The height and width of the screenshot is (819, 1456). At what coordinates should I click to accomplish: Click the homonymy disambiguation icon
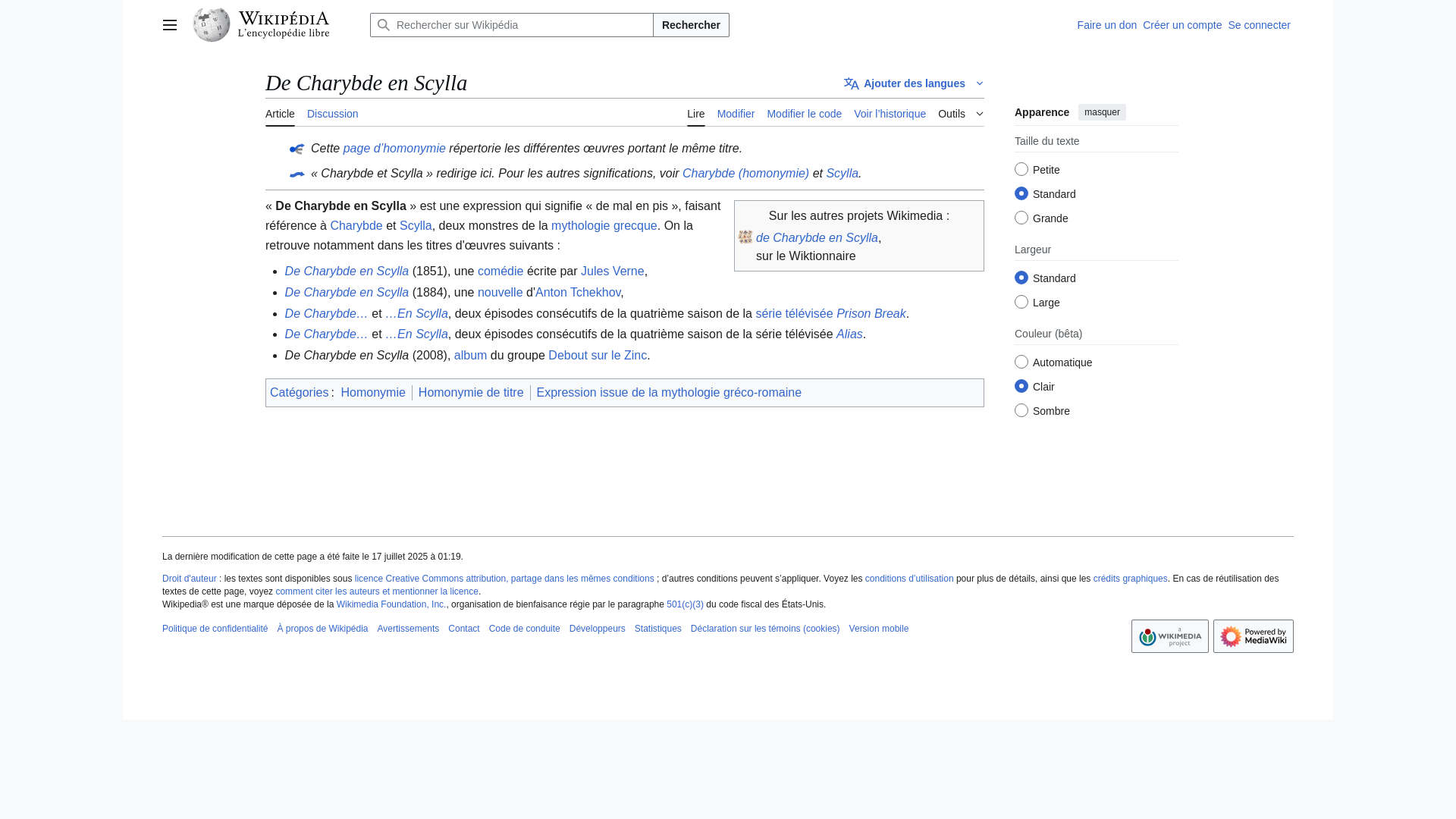(x=297, y=149)
